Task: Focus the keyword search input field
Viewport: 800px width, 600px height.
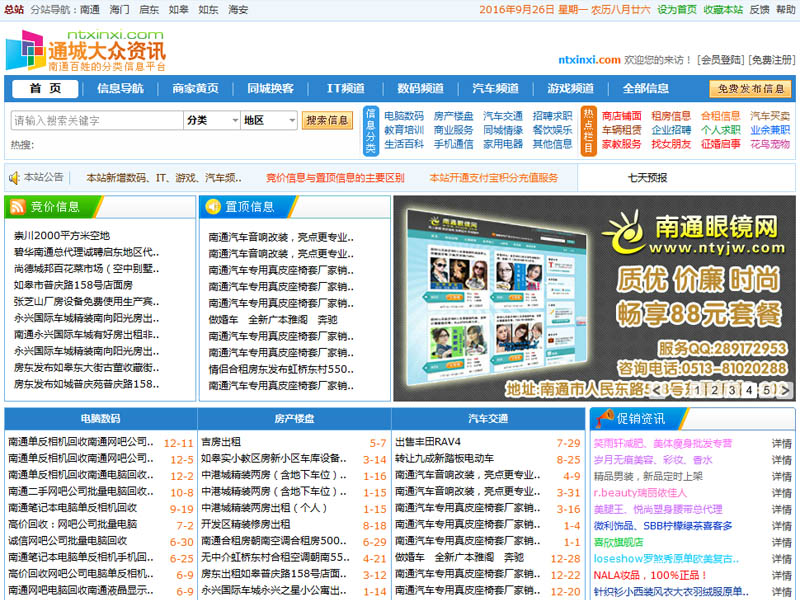Action: pyautogui.click(x=96, y=120)
